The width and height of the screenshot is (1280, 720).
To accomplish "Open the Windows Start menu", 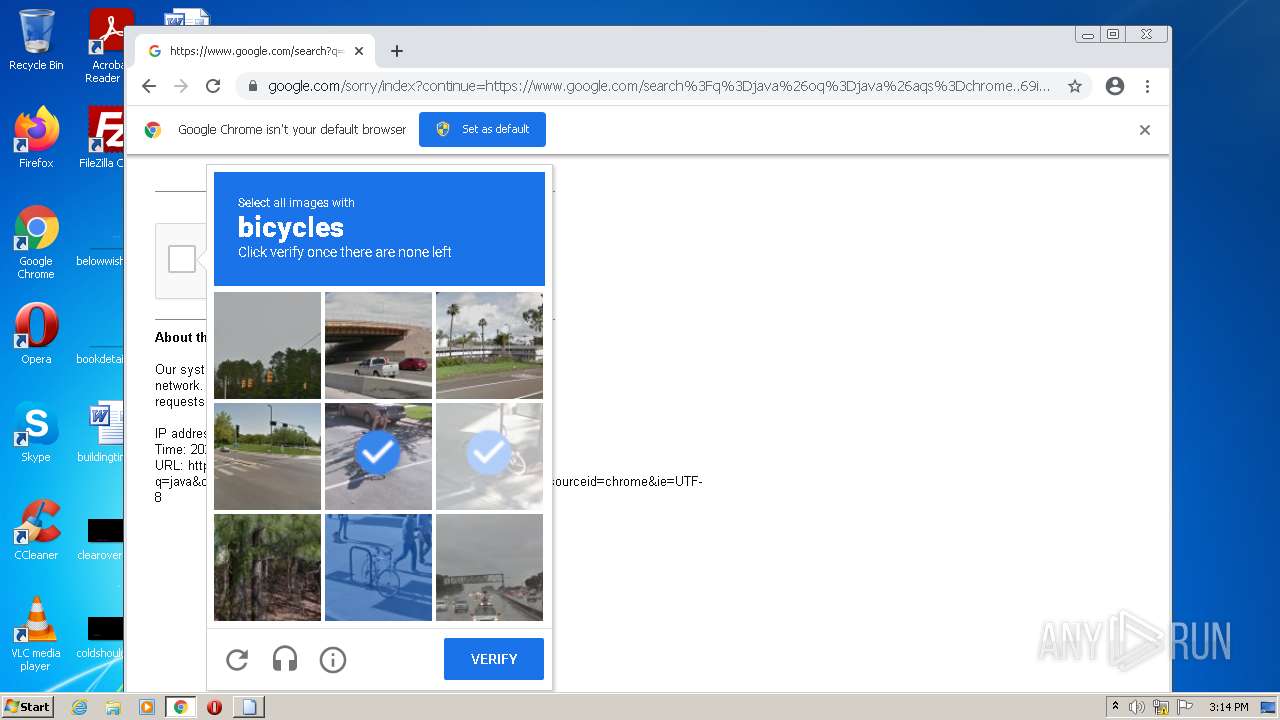I will coord(27,707).
